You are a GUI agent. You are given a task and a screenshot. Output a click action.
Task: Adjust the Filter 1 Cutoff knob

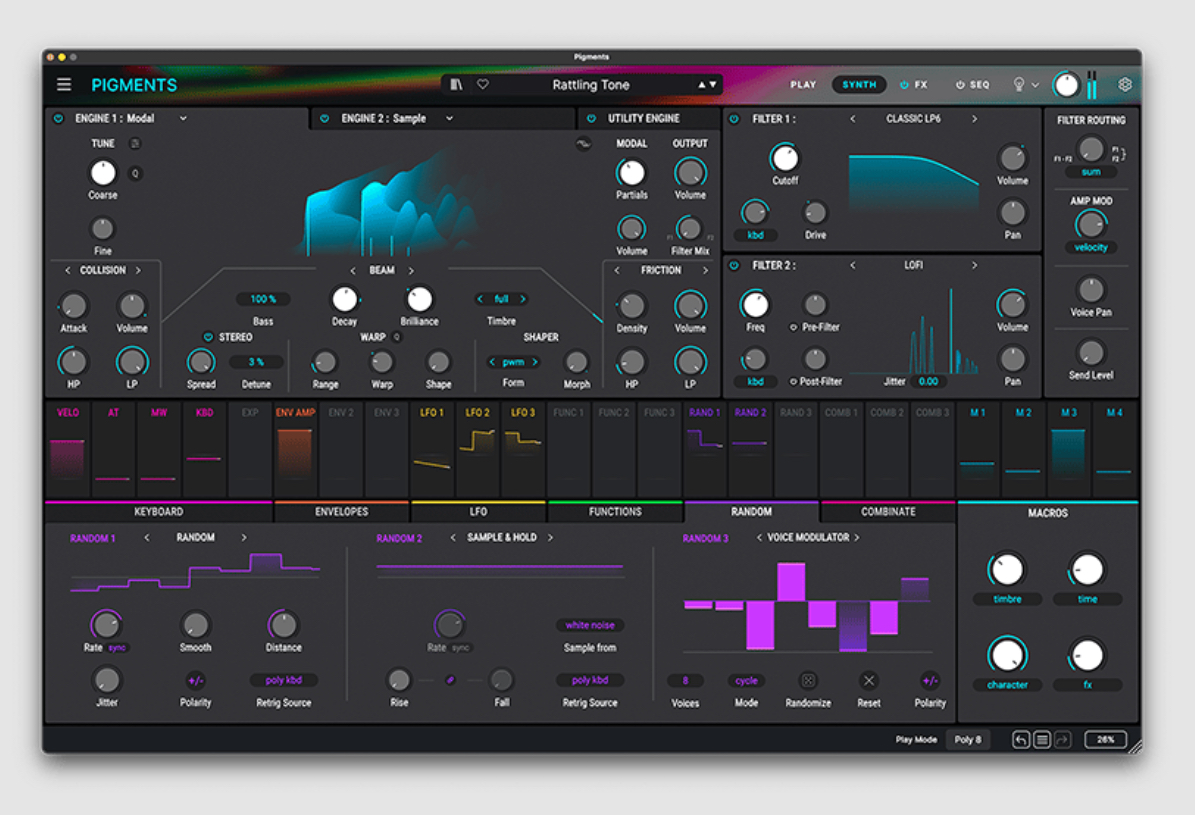pos(784,158)
